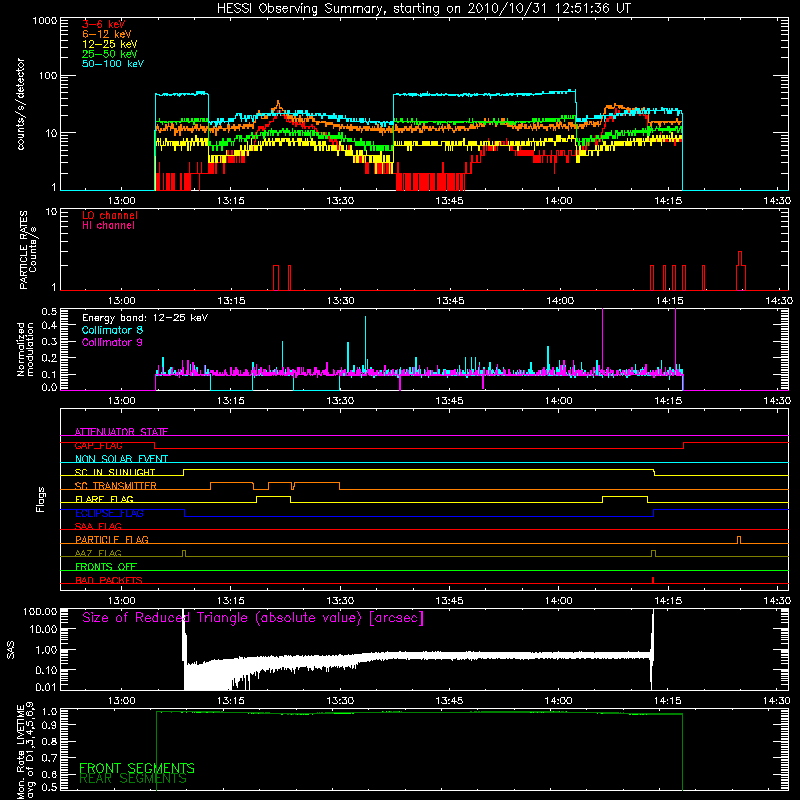This screenshot has width=800, height=800.
Task: Click the Mon. Rate LIVETIME axis title
Action: (x=26, y=751)
